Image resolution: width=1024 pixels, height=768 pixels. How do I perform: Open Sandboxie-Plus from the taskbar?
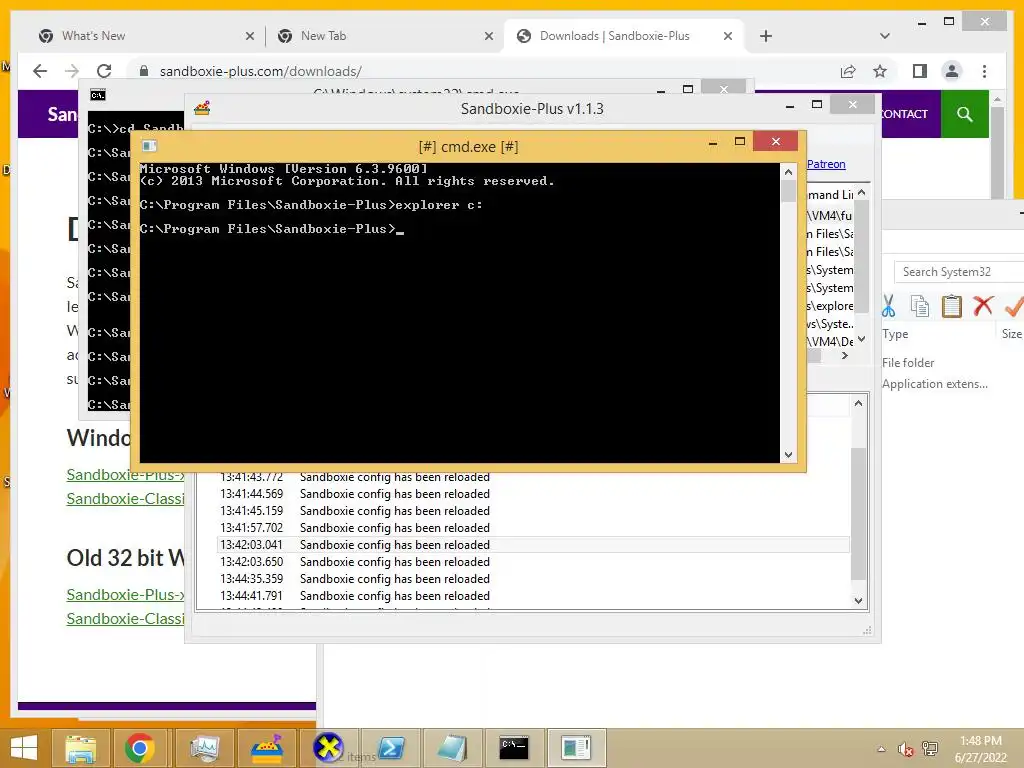[x=267, y=748]
